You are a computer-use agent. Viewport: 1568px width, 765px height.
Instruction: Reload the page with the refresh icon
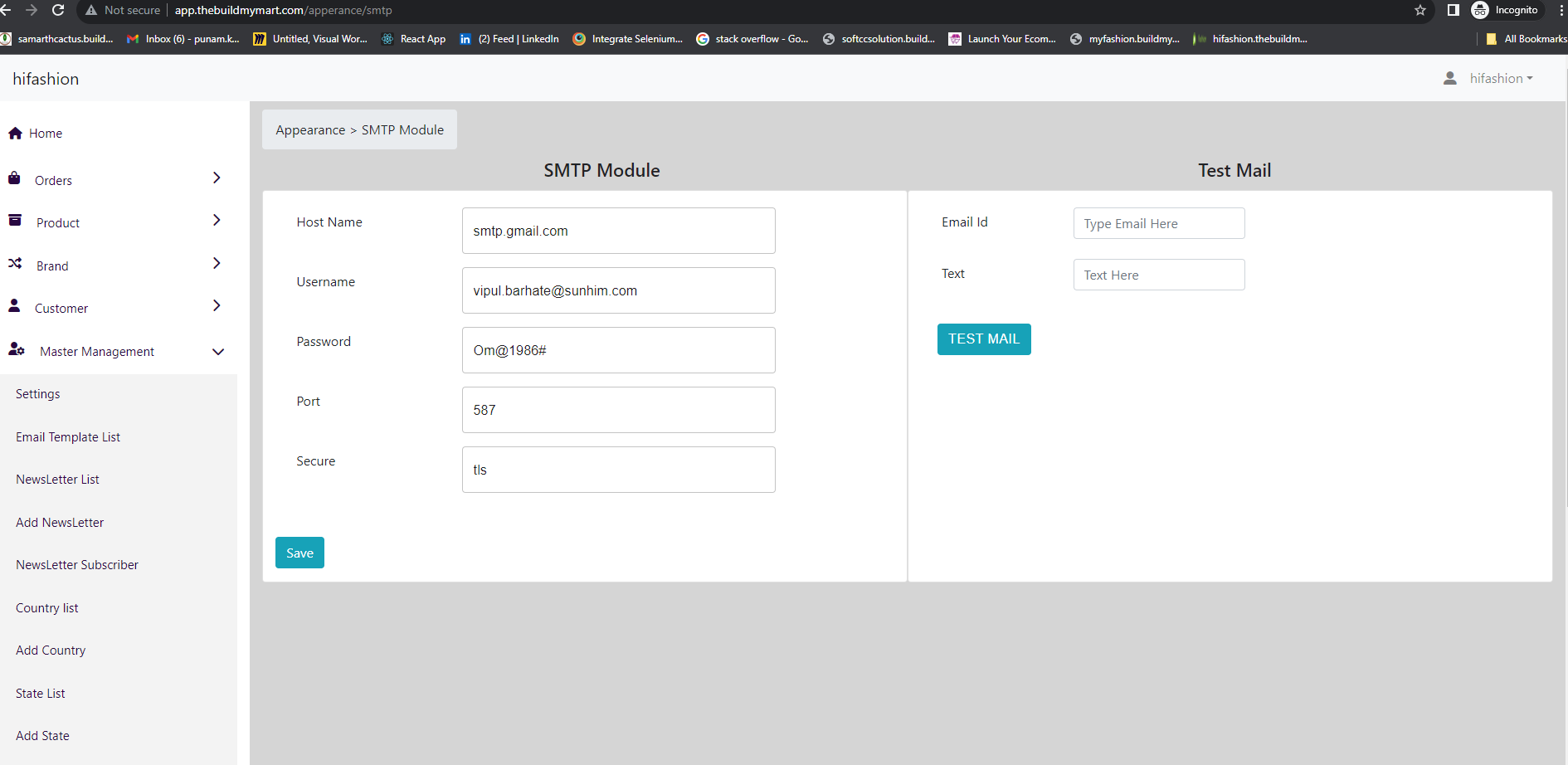coord(58,10)
